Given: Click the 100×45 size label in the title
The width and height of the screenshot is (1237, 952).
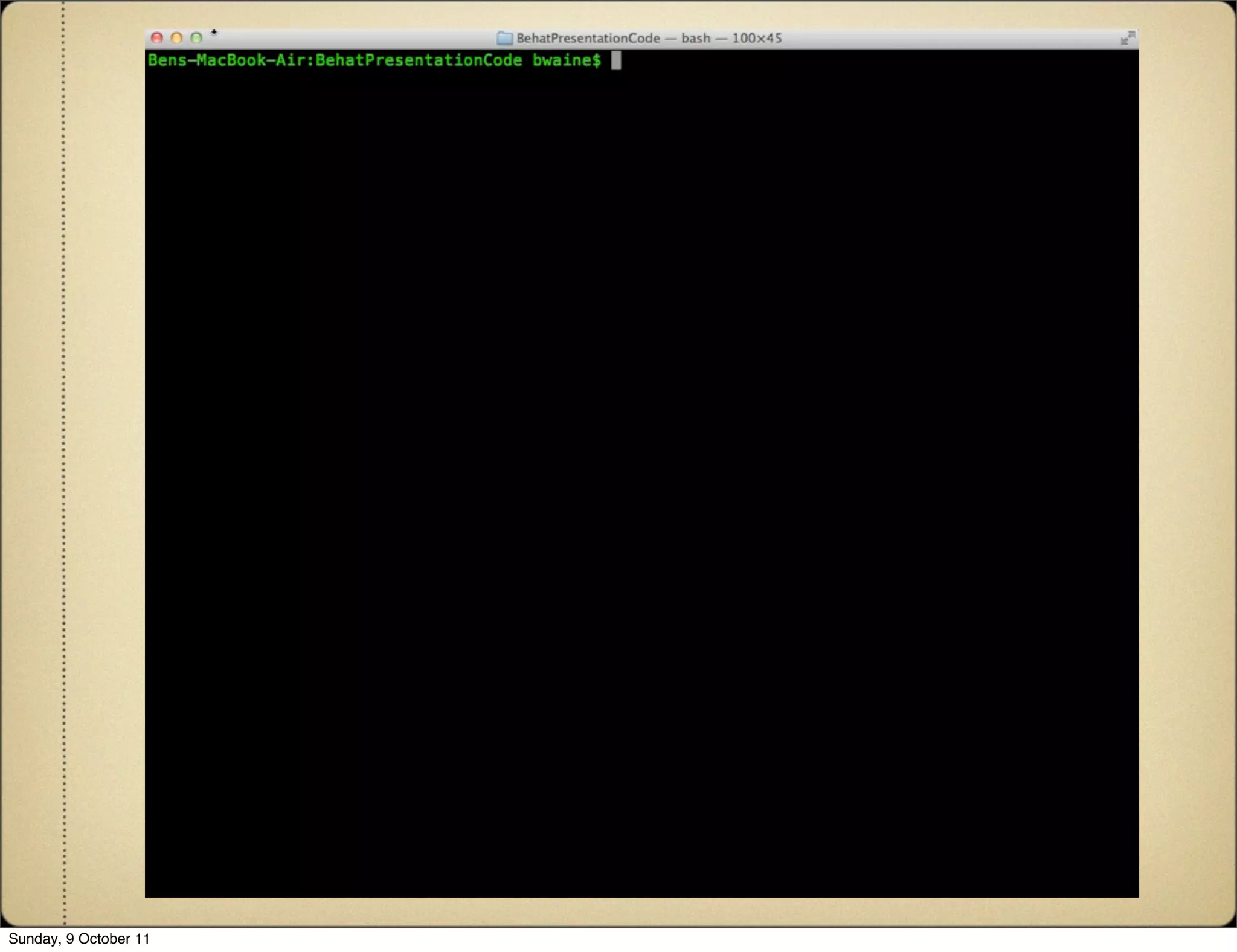Looking at the screenshot, I should point(756,39).
